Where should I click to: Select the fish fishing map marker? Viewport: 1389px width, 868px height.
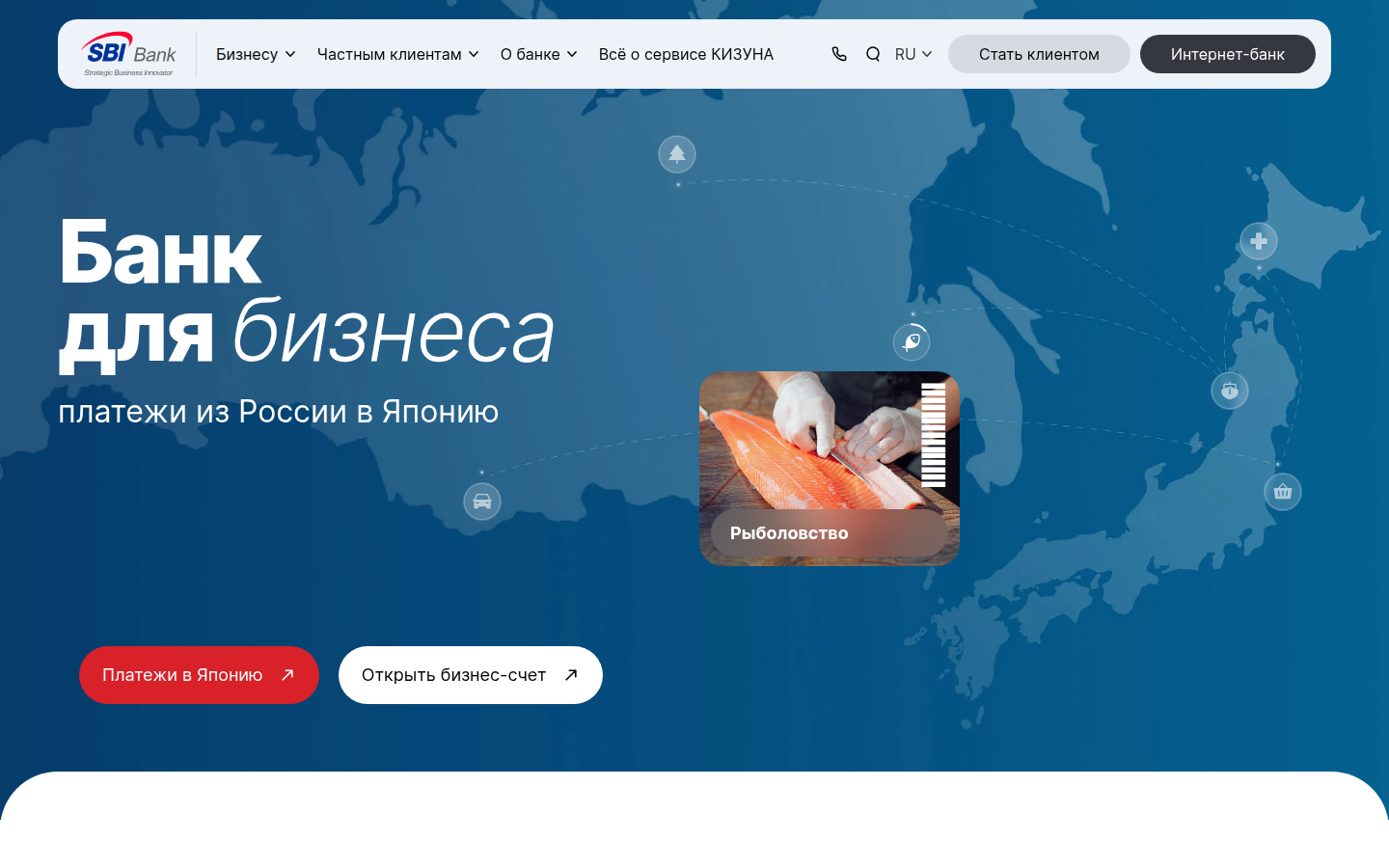tap(912, 341)
